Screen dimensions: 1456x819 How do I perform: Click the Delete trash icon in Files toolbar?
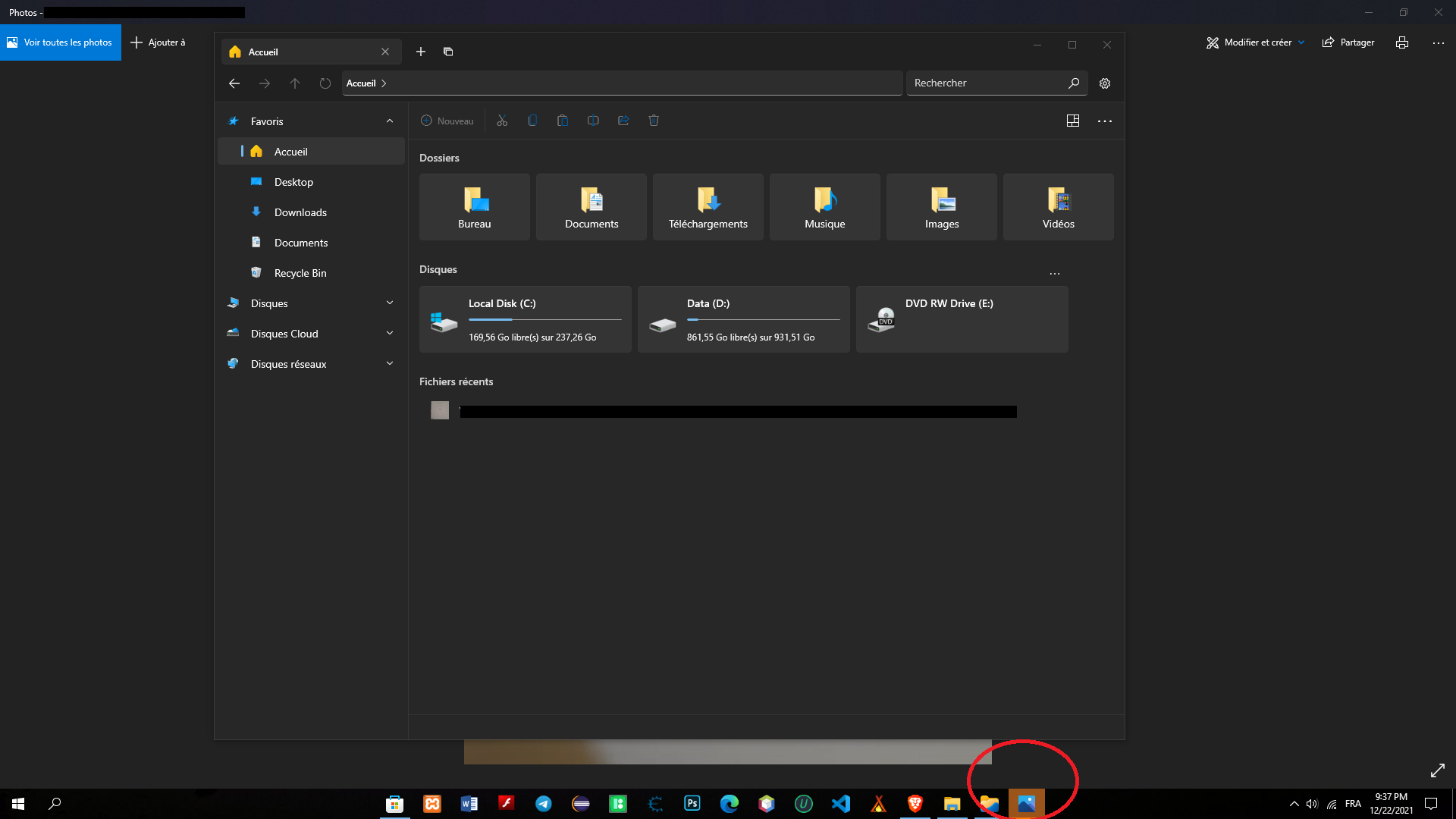point(654,121)
